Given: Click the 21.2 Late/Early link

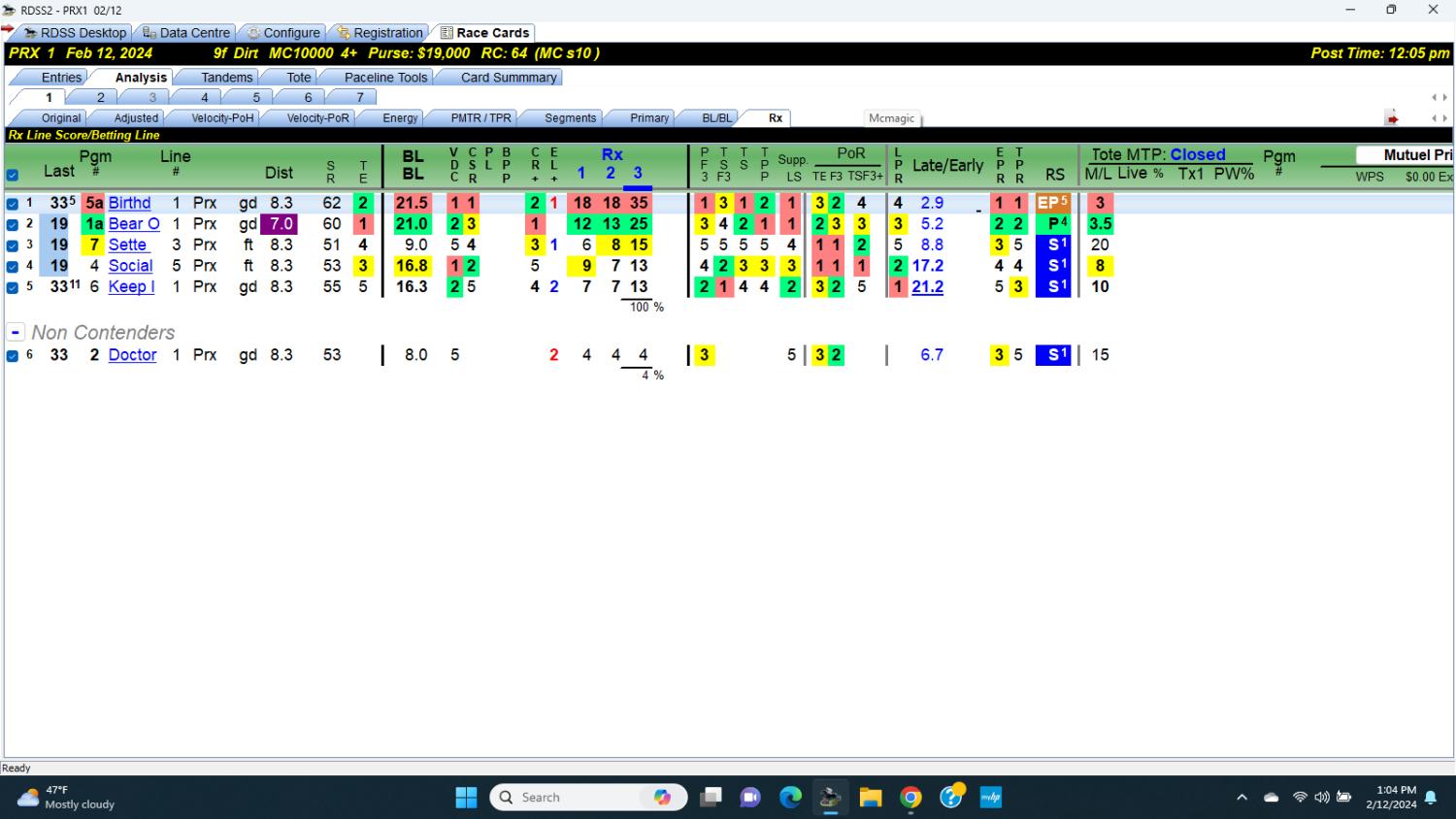Looking at the screenshot, I should pos(927,287).
